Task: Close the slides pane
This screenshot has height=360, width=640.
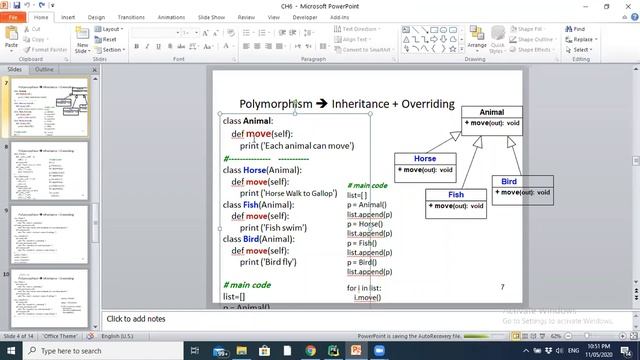Action: click(x=94, y=70)
